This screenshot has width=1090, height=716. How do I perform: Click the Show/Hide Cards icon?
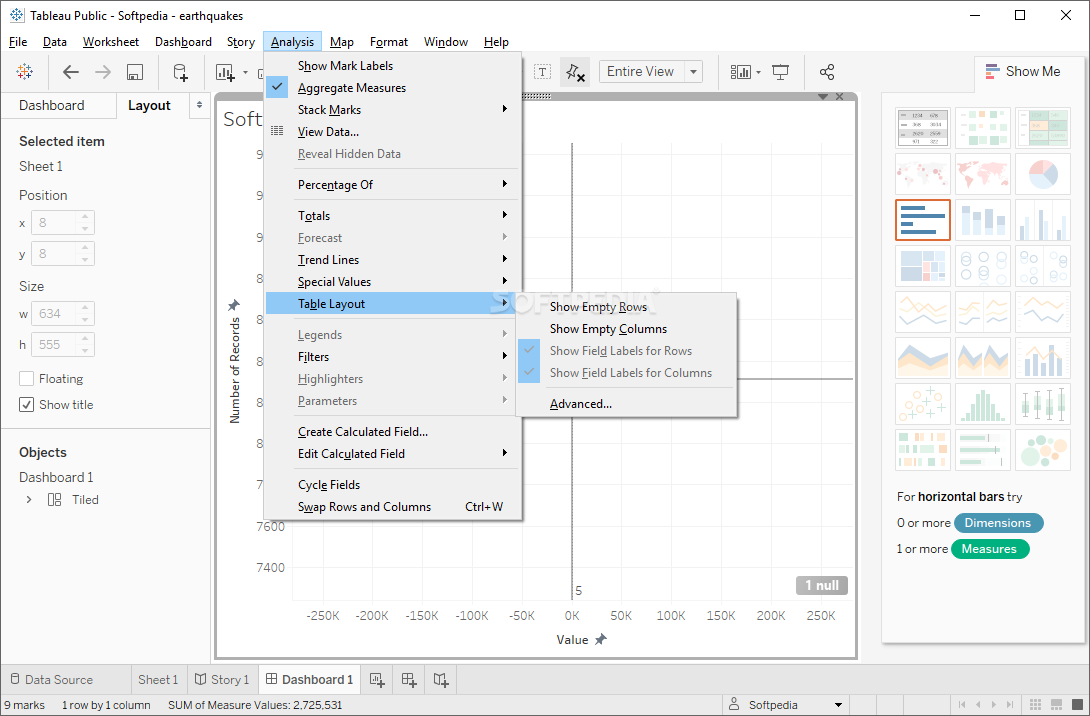click(x=740, y=72)
